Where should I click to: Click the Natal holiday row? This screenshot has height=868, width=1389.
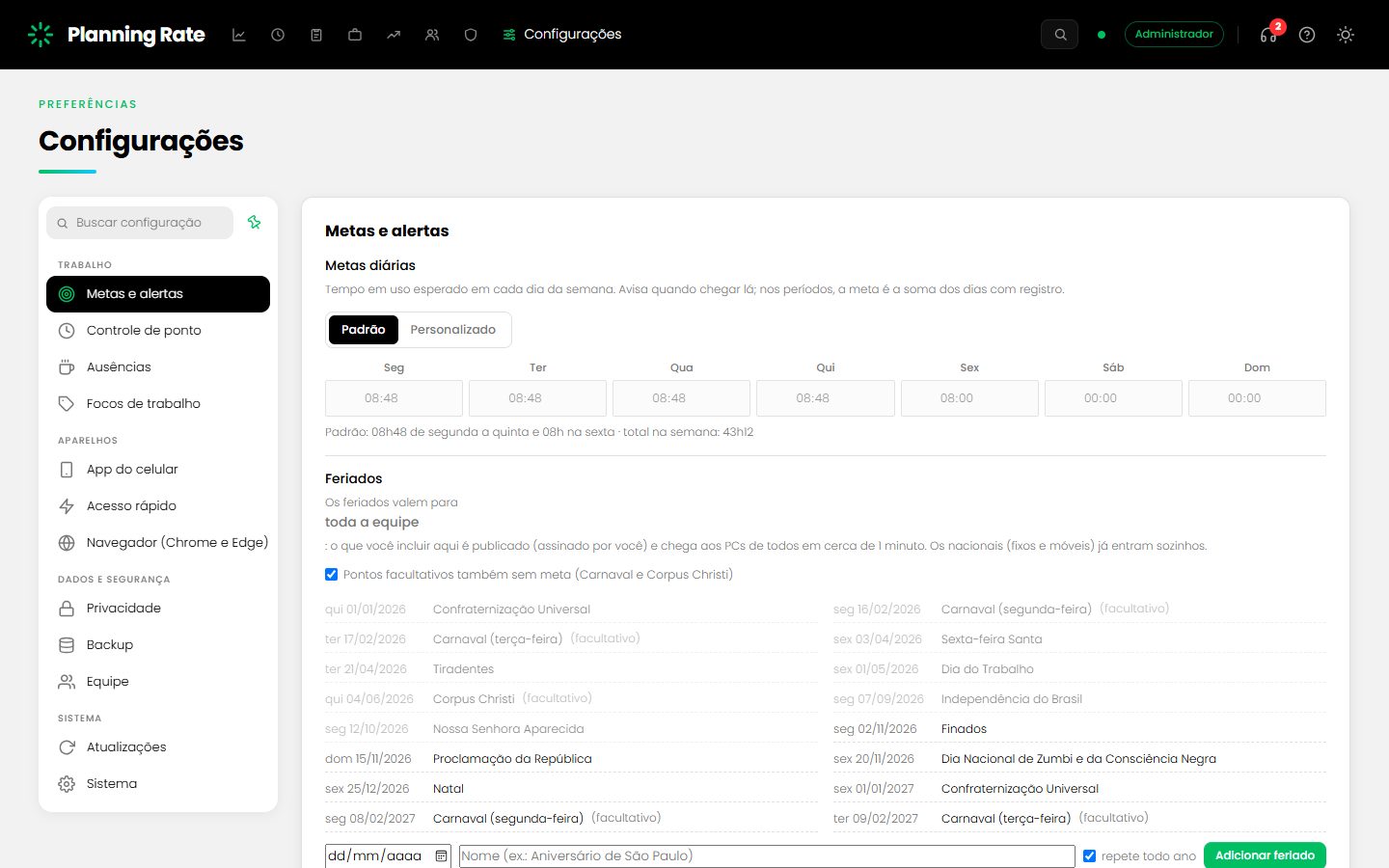(571, 789)
